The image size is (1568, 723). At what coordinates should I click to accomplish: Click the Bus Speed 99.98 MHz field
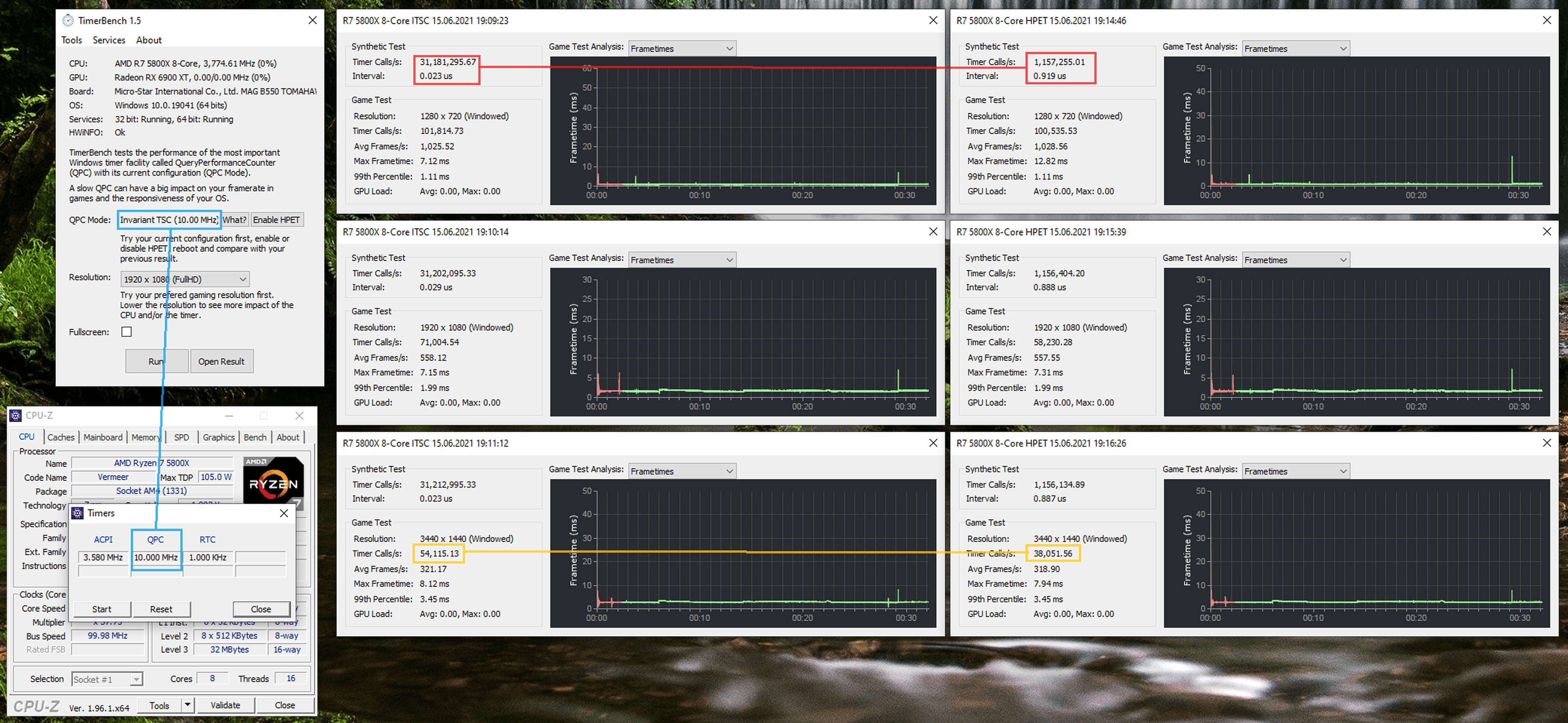coord(108,636)
